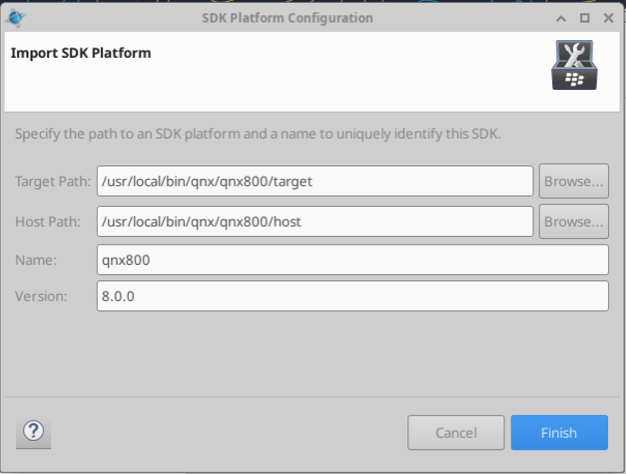This screenshot has width=626, height=474.
Task: Click the Host Path label
Action: click(49, 221)
